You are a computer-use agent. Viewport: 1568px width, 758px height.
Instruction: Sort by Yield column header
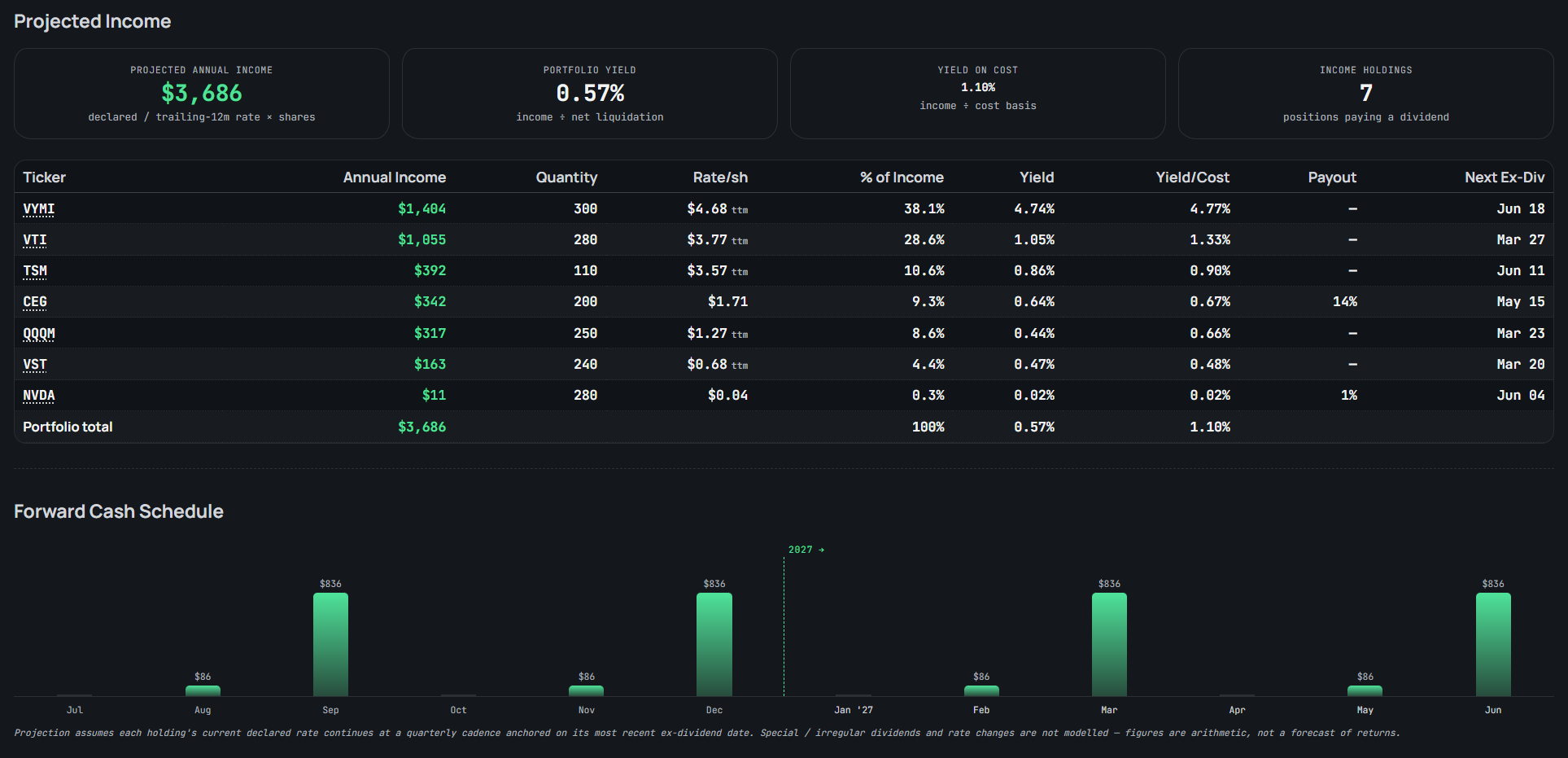click(x=1037, y=177)
